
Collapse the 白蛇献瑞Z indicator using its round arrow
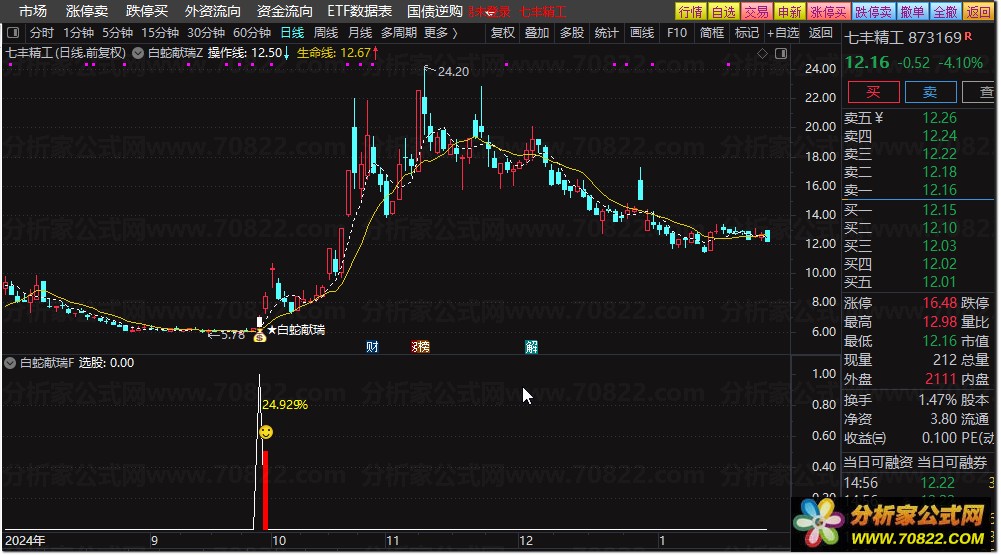[x=138, y=53]
